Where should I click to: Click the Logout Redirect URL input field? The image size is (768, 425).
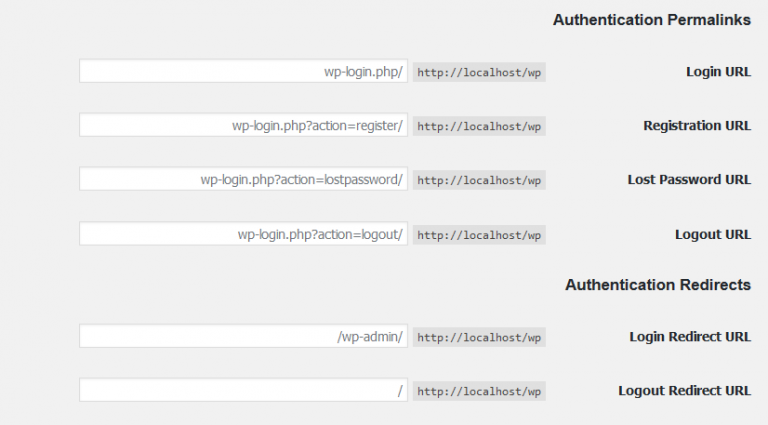243,390
